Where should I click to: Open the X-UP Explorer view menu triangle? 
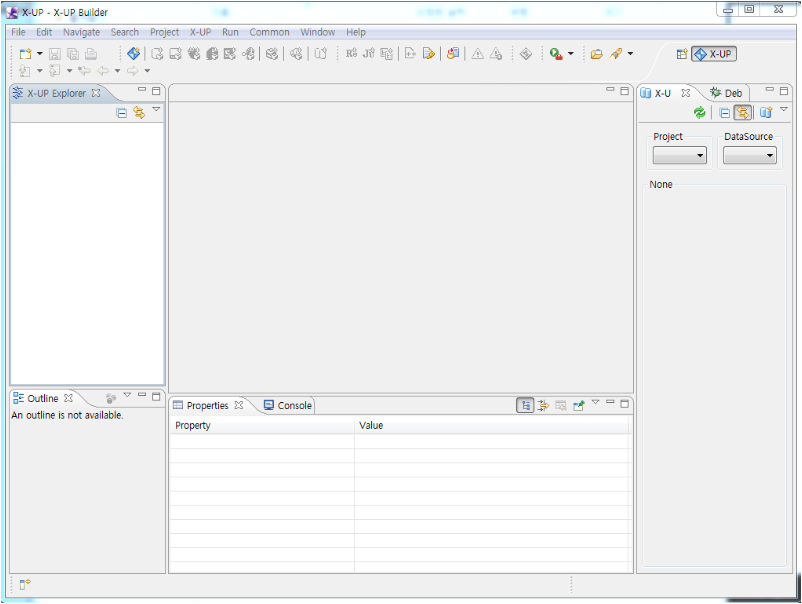(157, 109)
